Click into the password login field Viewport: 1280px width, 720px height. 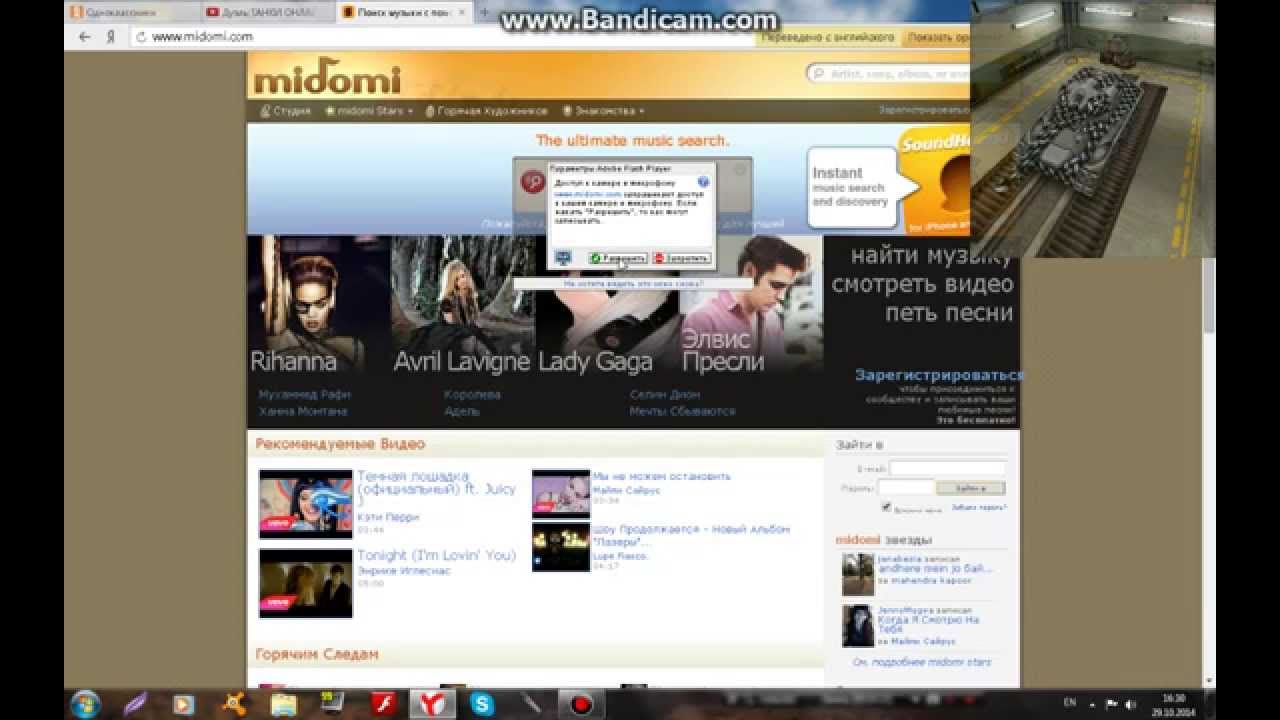click(906, 488)
